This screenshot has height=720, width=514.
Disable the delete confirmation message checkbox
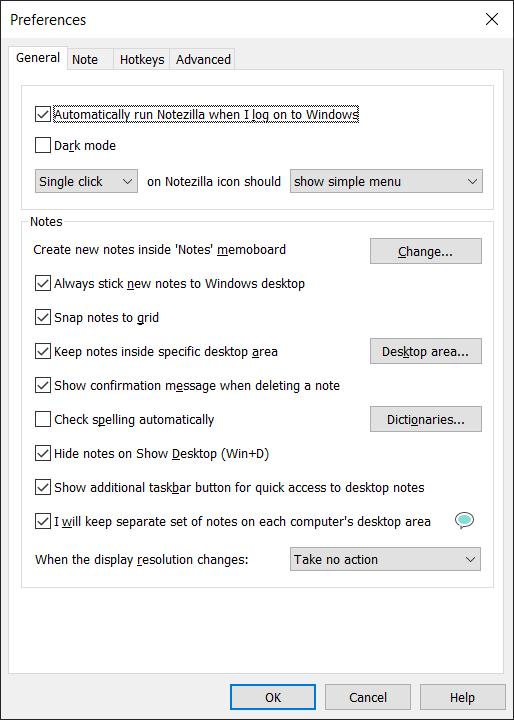43,385
